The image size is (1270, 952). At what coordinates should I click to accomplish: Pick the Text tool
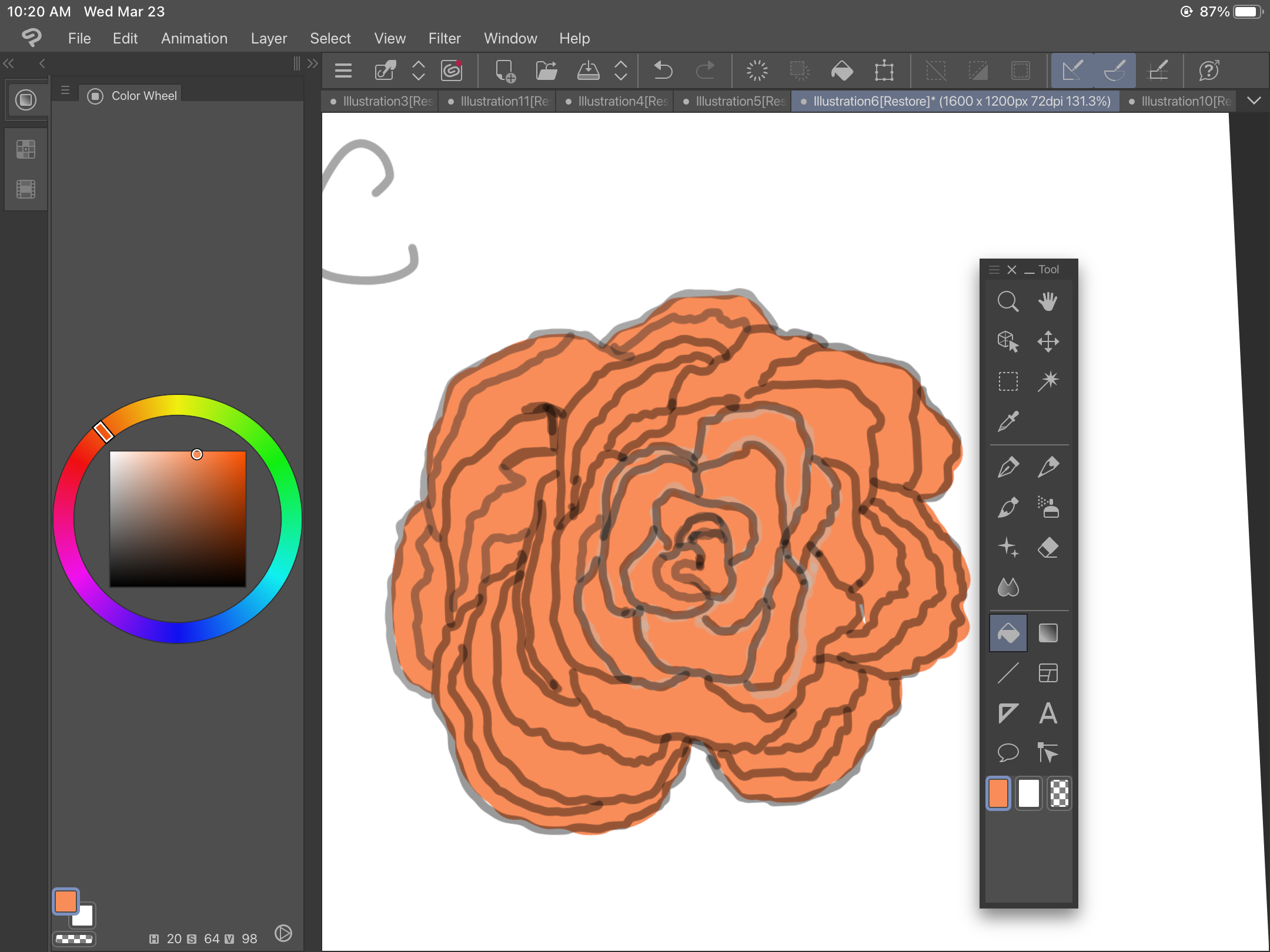(x=1048, y=713)
